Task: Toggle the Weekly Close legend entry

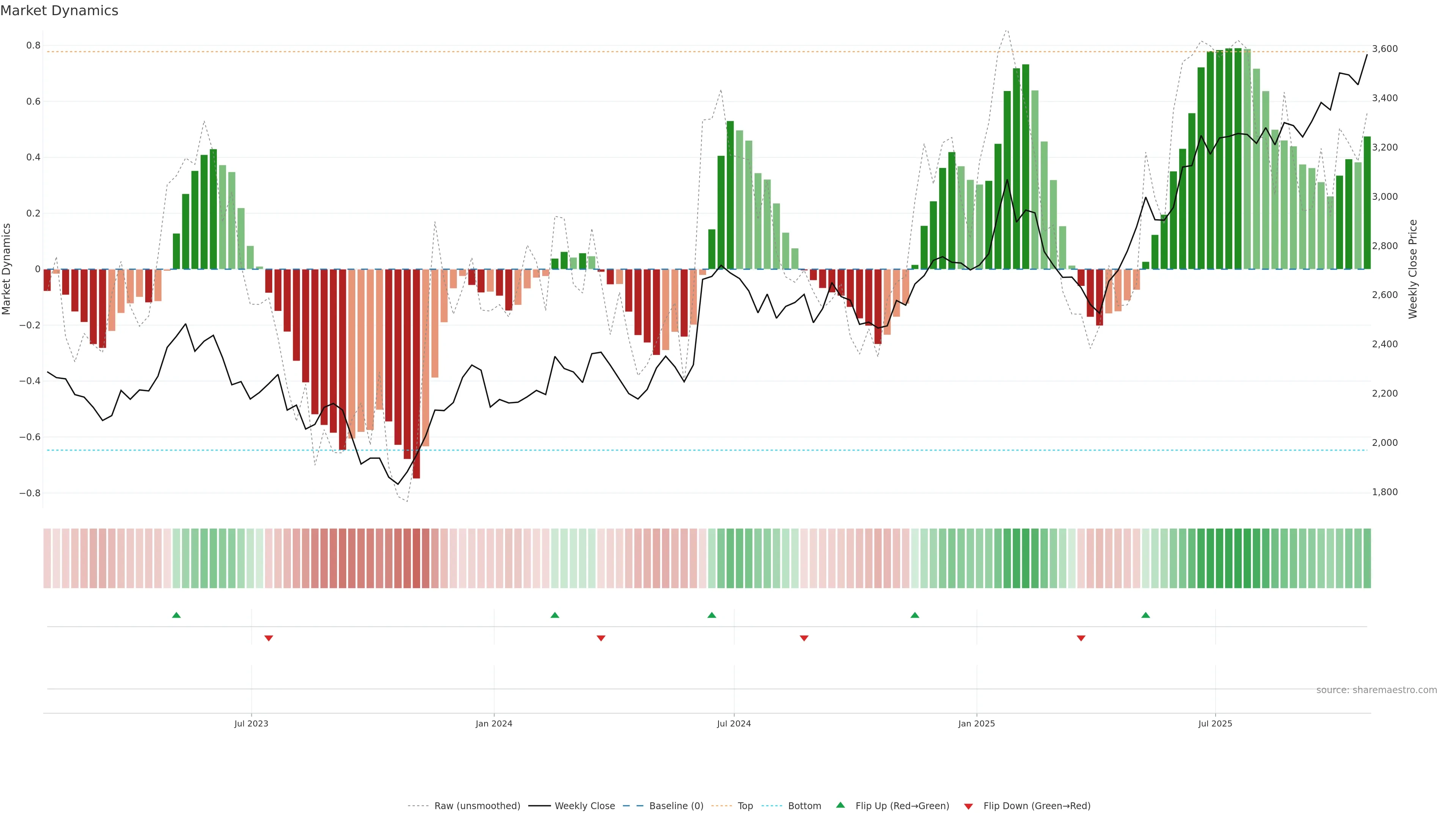Action: tap(584, 806)
